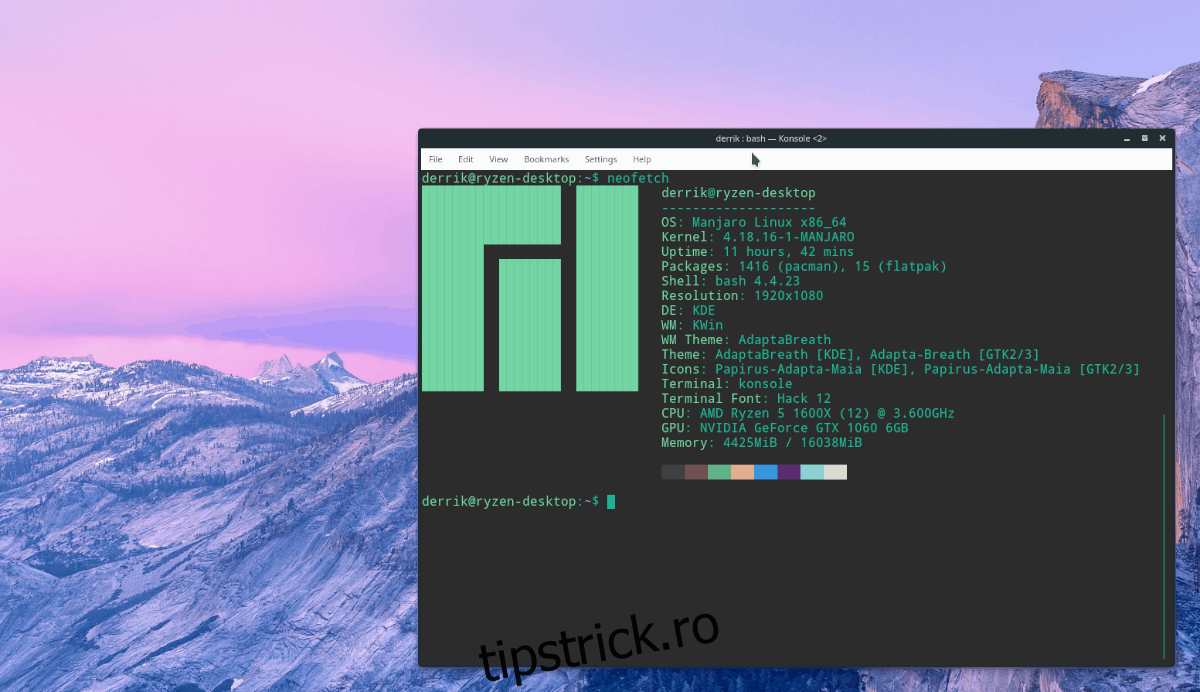Expand the Bookmarks menu
Image resolution: width=1200 pixels, height=692 pixels.
pos(546,159)
